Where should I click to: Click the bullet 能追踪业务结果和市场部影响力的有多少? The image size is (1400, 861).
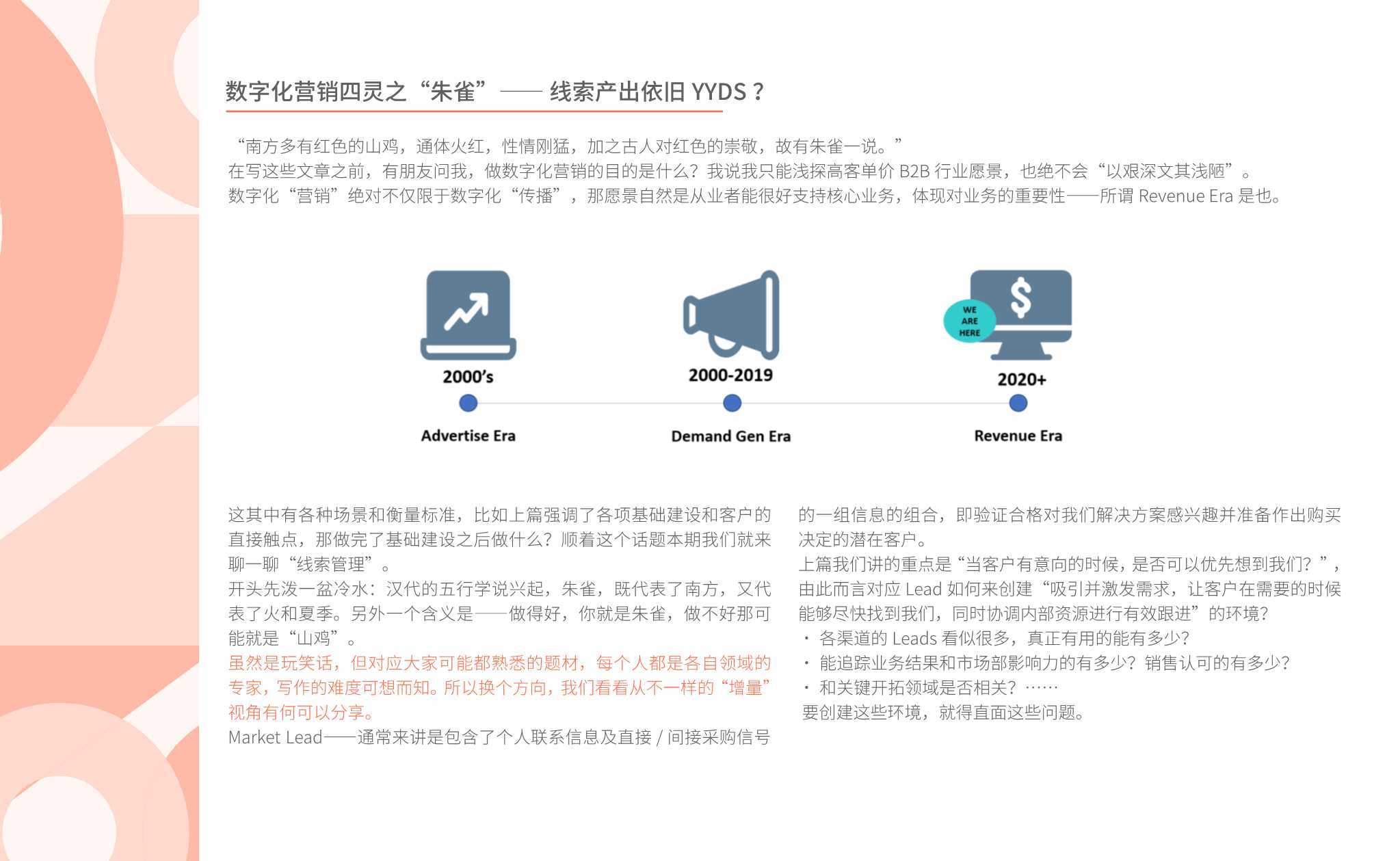1046,663
